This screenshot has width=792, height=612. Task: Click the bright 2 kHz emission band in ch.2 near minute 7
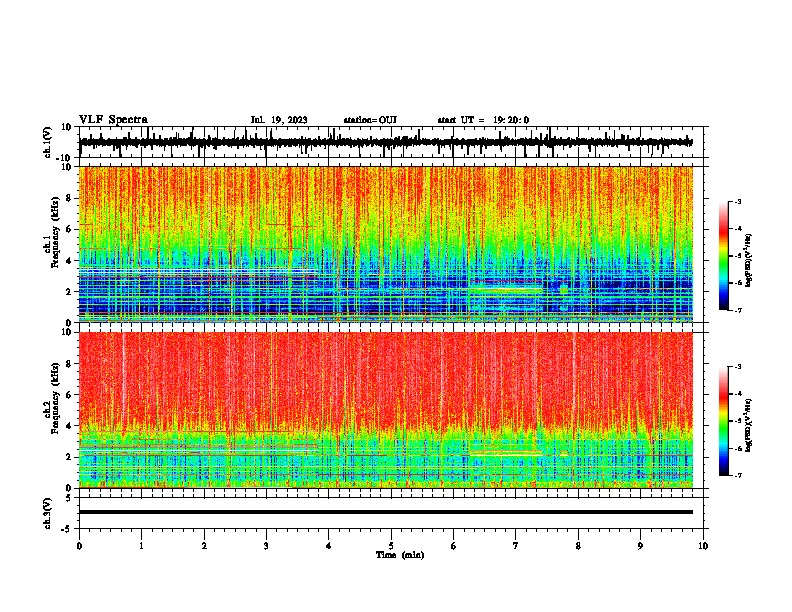click(x=505, y=453)
